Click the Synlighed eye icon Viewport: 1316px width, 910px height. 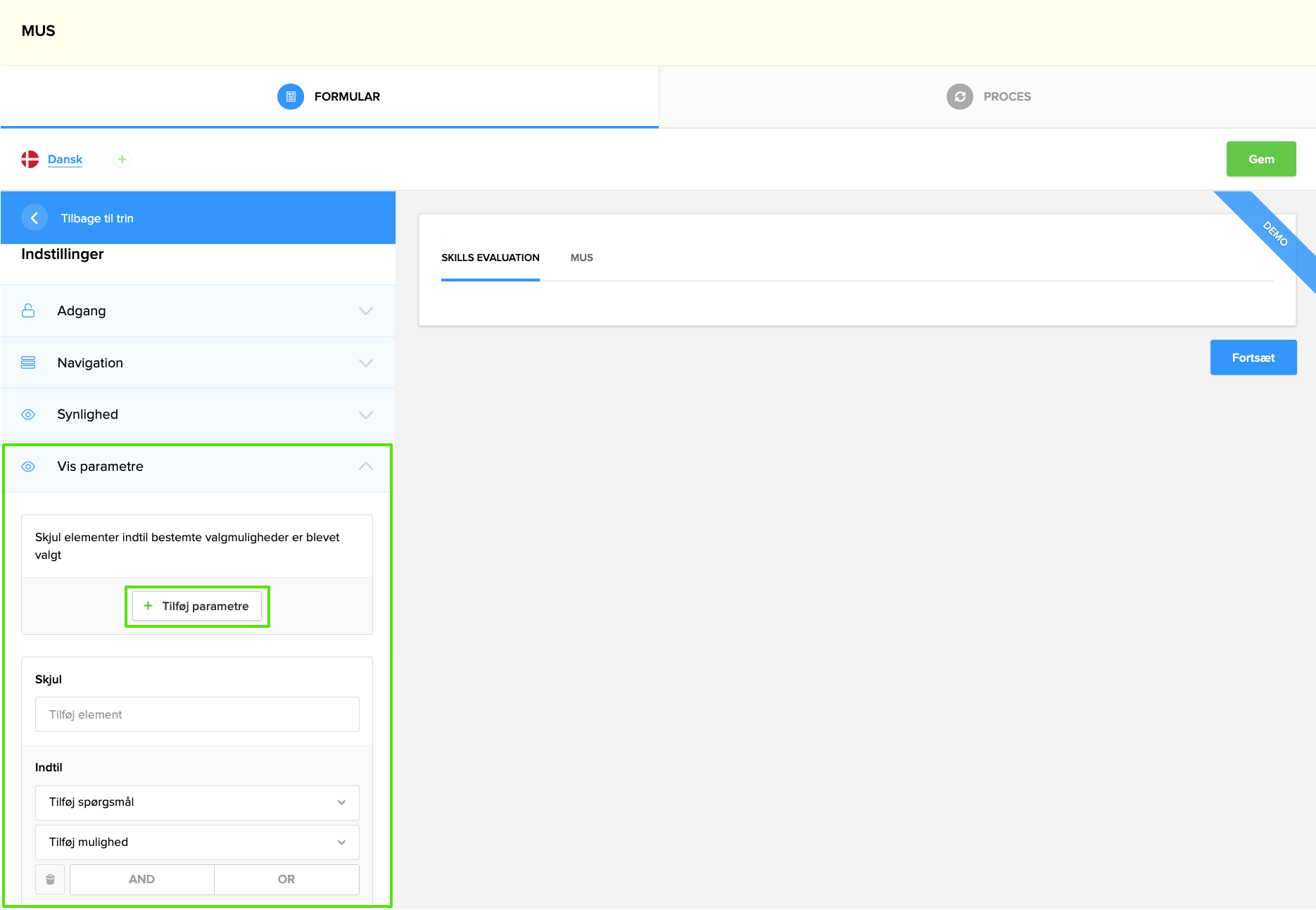tap(28, 415)
